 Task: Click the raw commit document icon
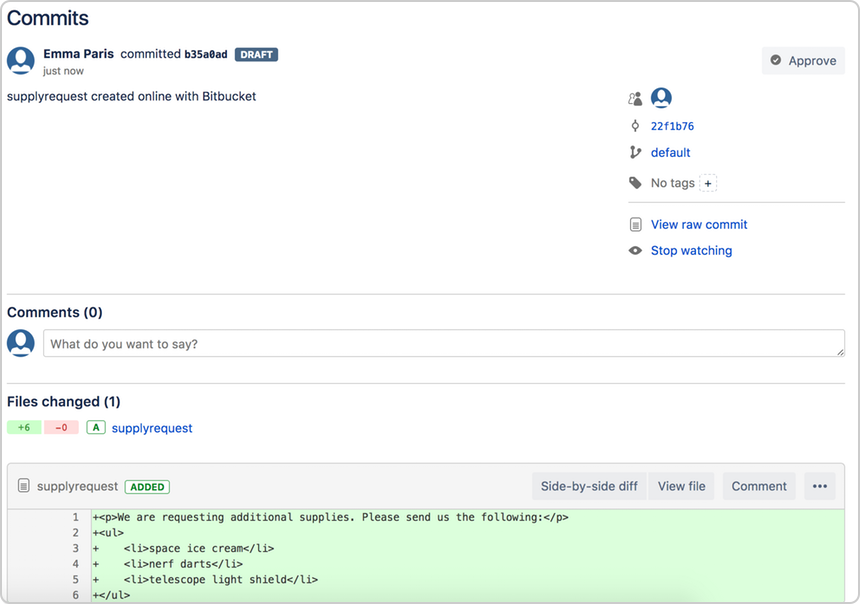(635, 224)
